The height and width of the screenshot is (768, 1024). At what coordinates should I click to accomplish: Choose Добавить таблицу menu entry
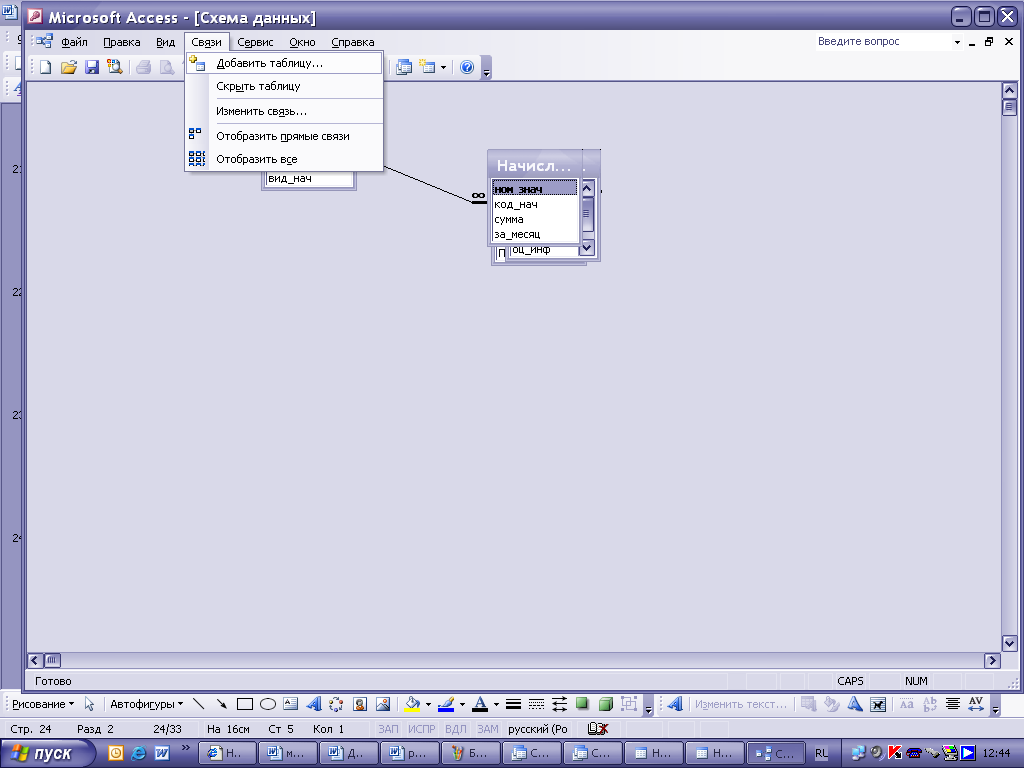pos(284,63)
